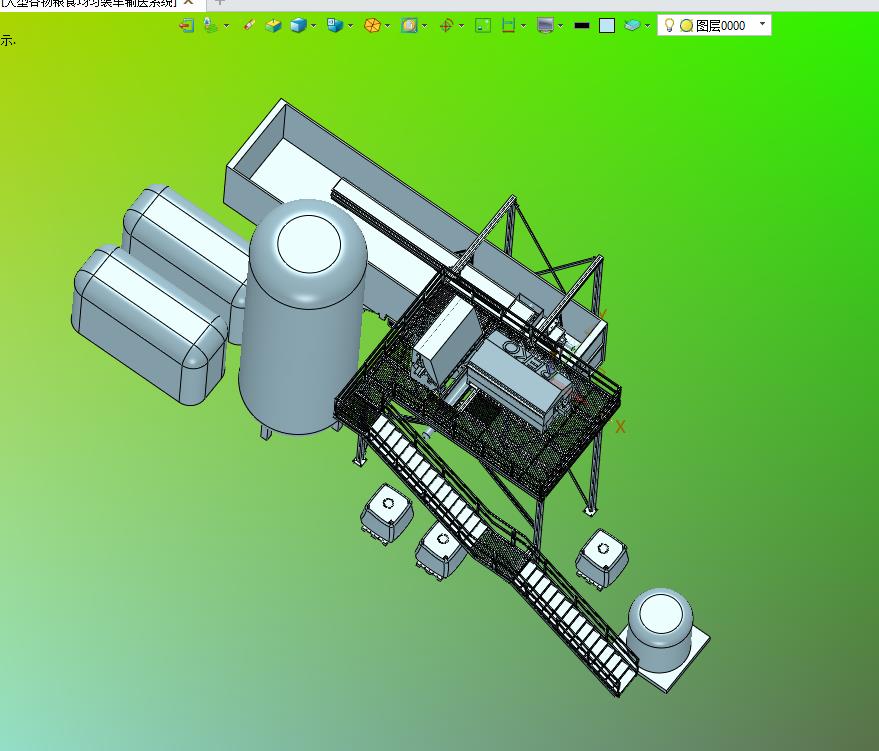Screen dimensions: 879x751
Task: Click the red-blue section bracket icon
Action: [x=508, y=25]
